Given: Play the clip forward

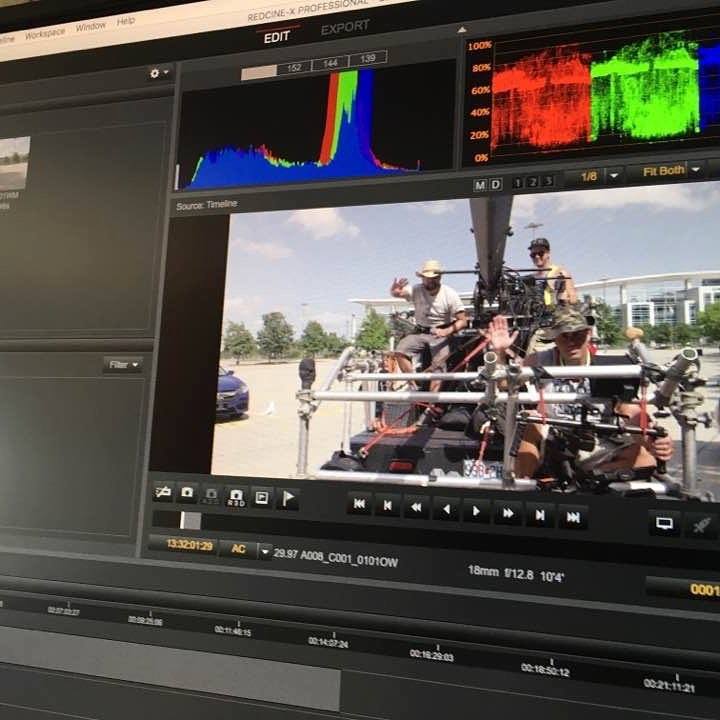Looking at the screenshot, I should click(476, 511).
